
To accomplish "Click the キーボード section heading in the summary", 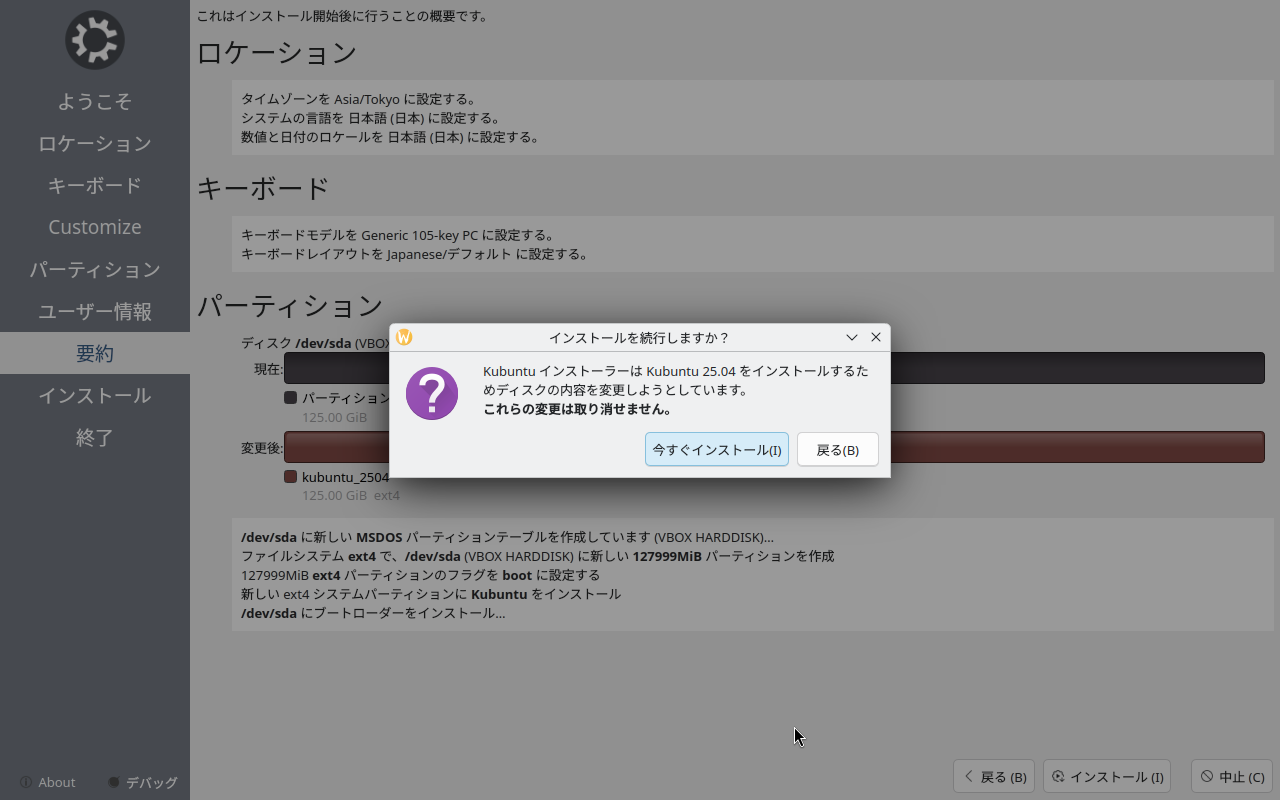I will click(263, 188).
